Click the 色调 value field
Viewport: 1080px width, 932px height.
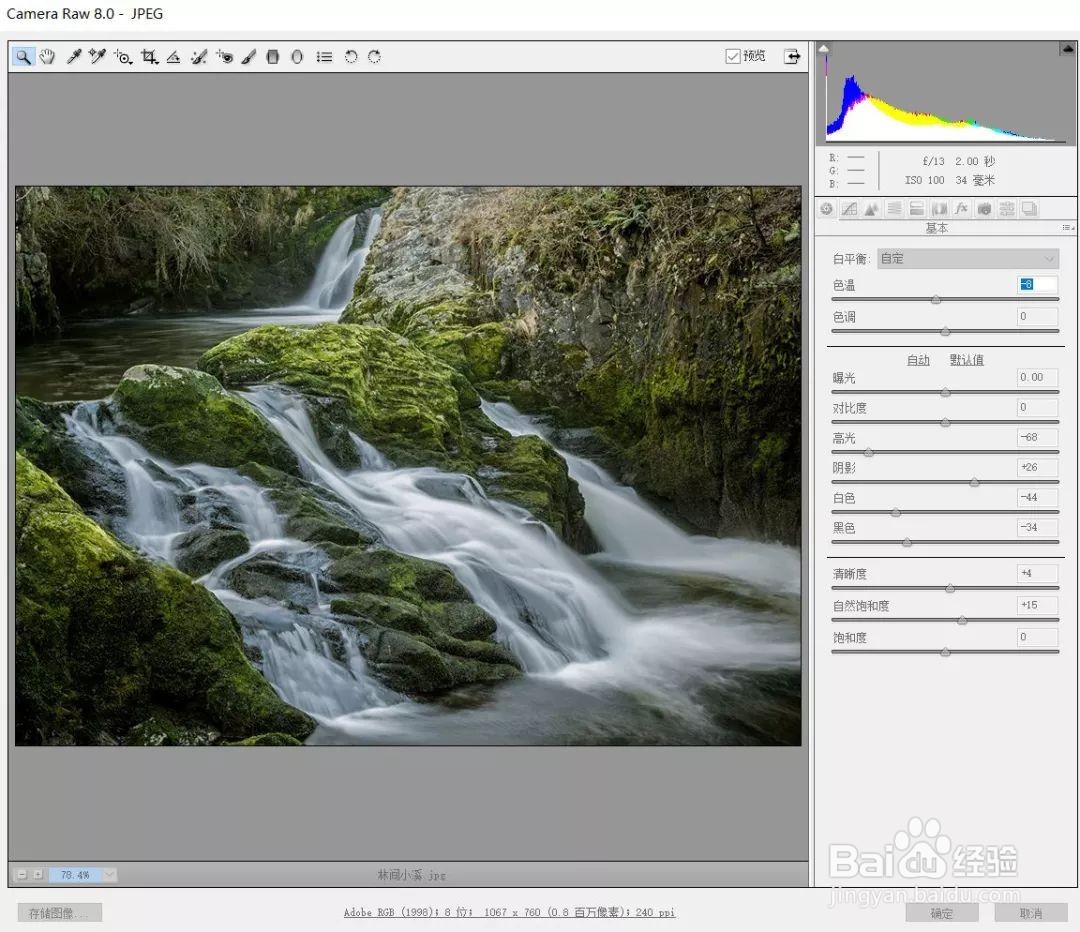coord(1037,316)
